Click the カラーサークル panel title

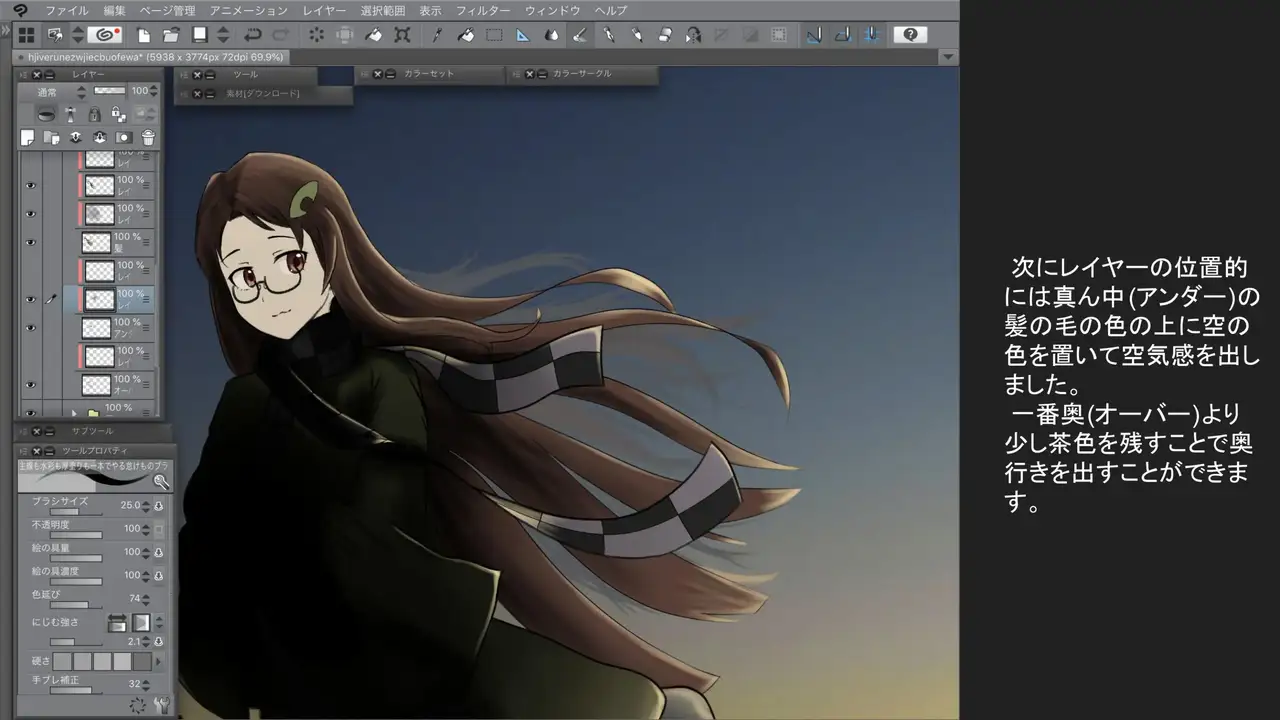581,74
